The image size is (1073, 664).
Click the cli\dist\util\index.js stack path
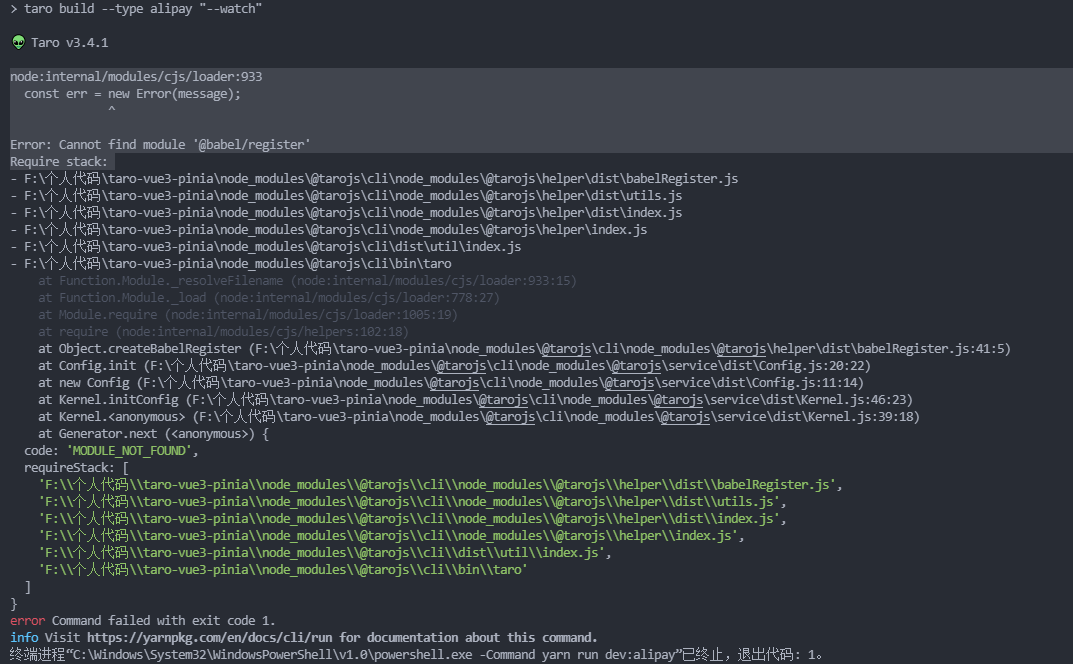point(266,246)
